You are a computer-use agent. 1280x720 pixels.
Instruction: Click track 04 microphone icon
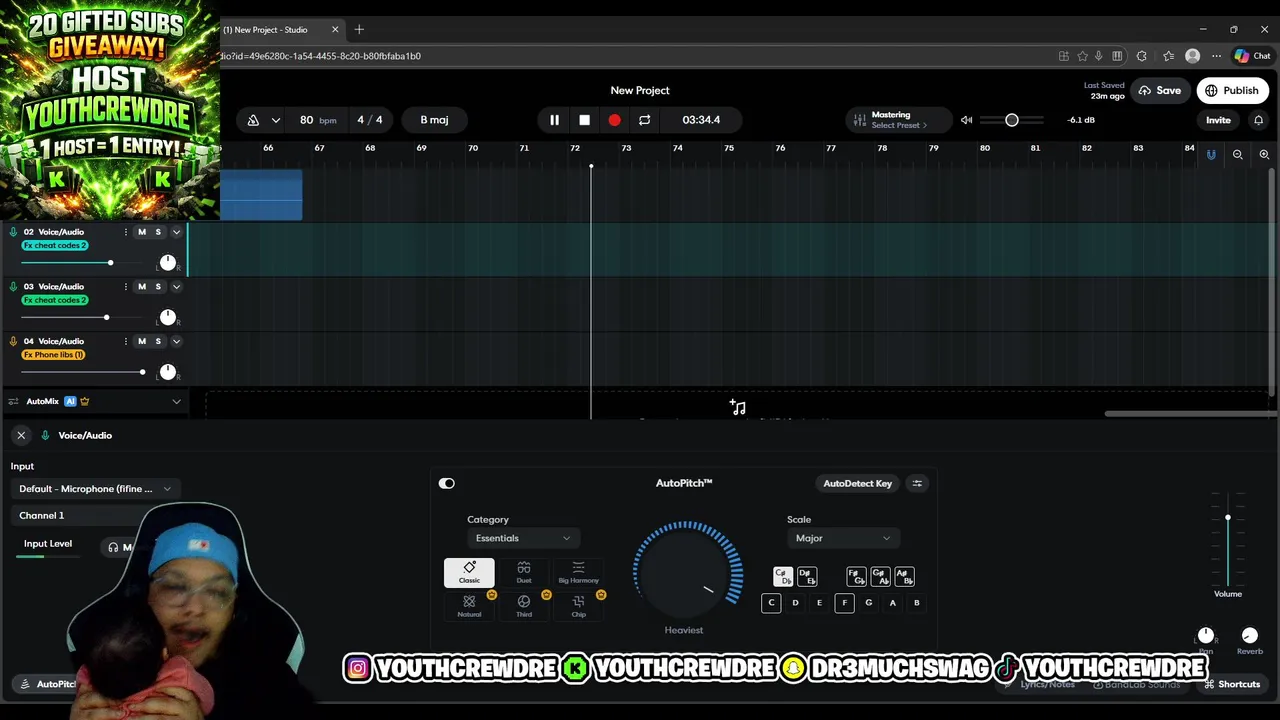point(13,341)
